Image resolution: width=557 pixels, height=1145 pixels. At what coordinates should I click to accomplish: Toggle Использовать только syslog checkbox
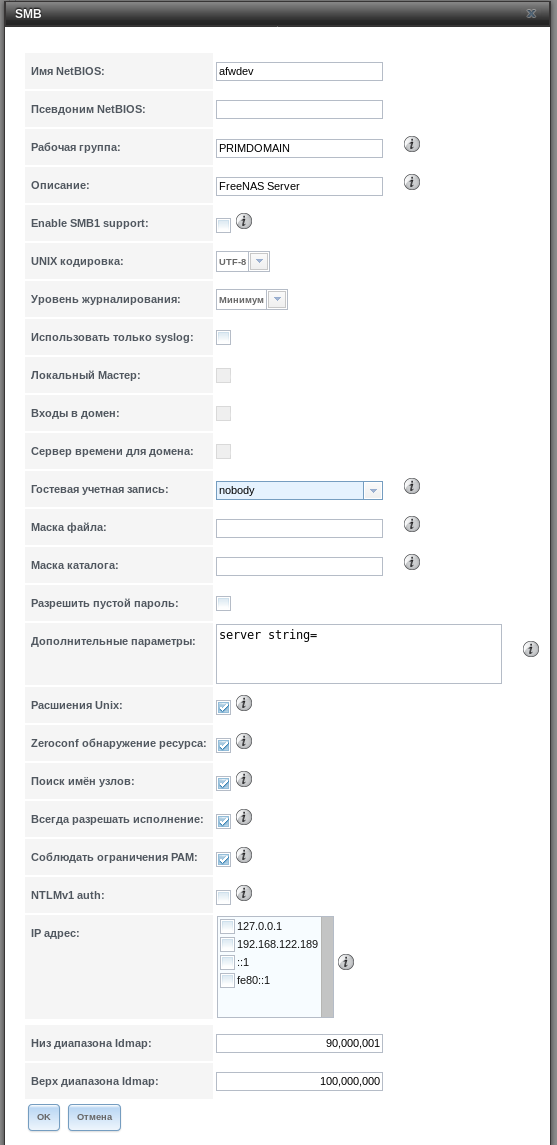point(223,337)
